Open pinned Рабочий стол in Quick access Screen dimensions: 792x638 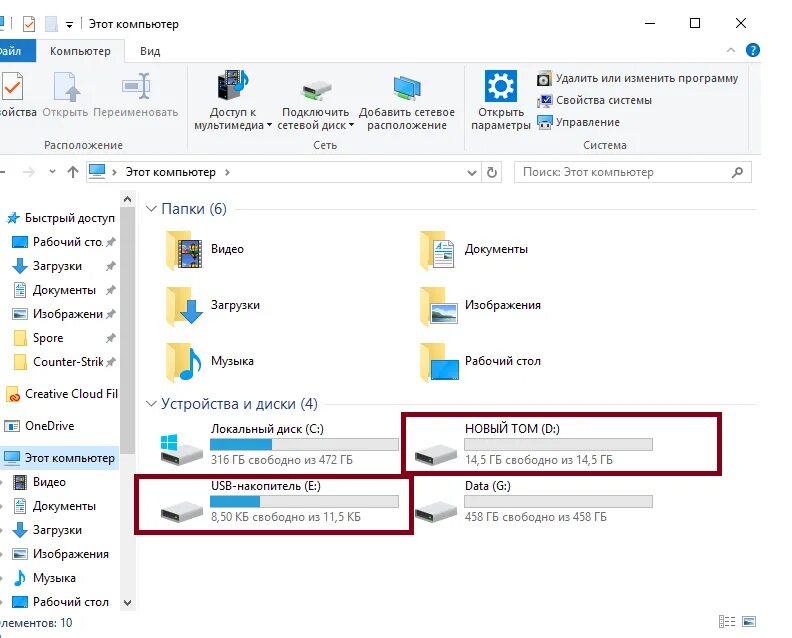tap(63, 242)
